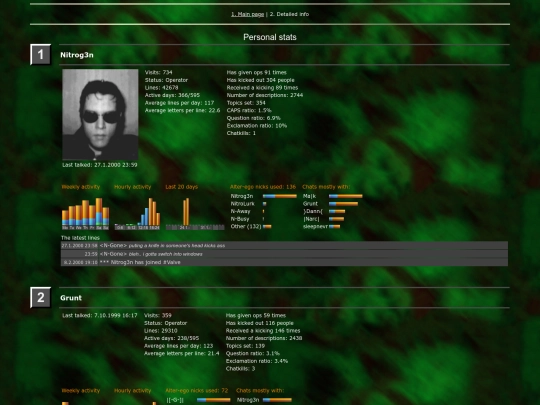The image size is (540, 405).
Task: Open Nitrog3n's sunglasses profile photo
Action: click(100, 114)
